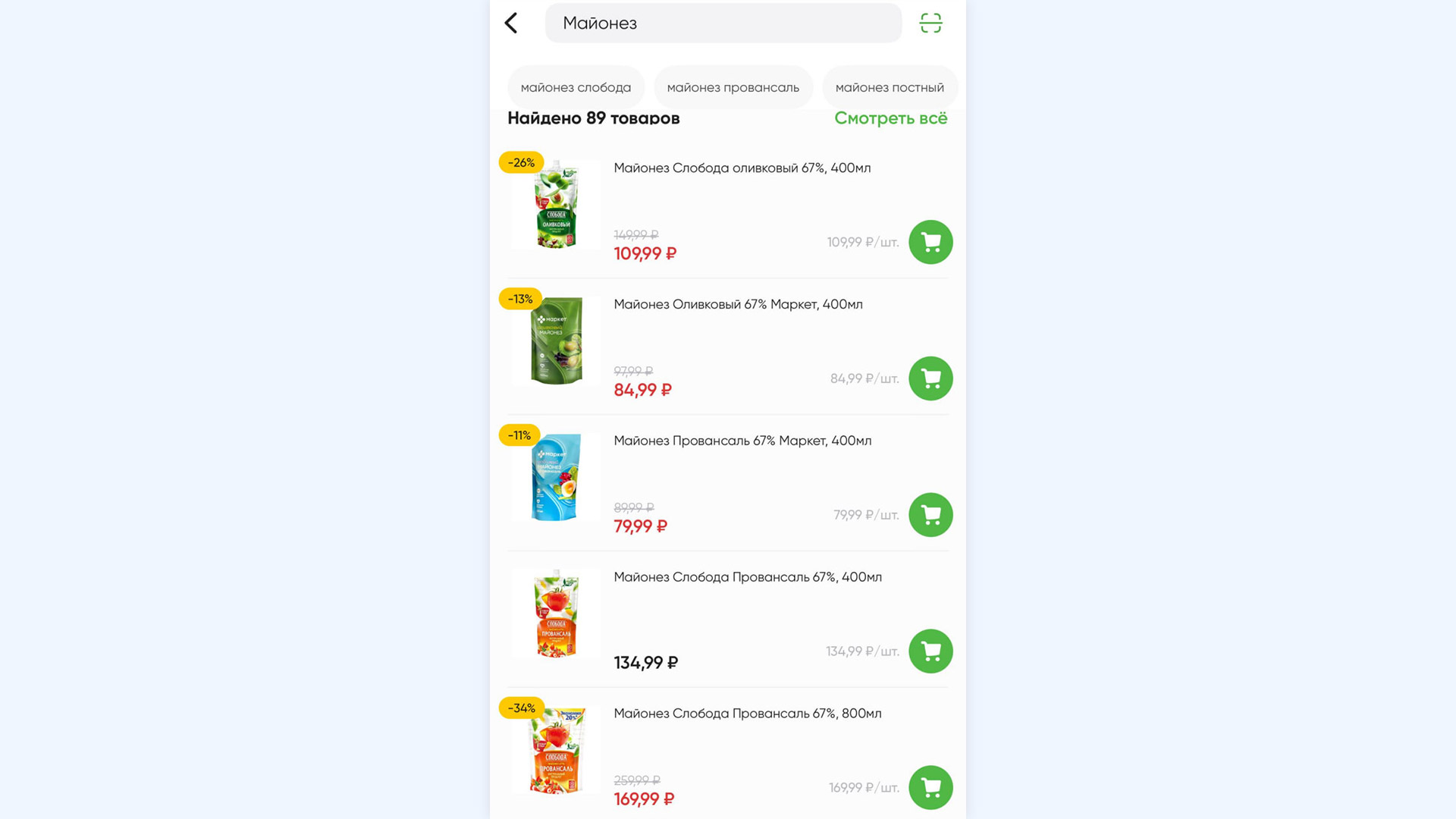The height and width of the screenshot is (819, 1456).
Task: Add Провансаль Маркет 400мл to cart
Action: tap(930, 515)
